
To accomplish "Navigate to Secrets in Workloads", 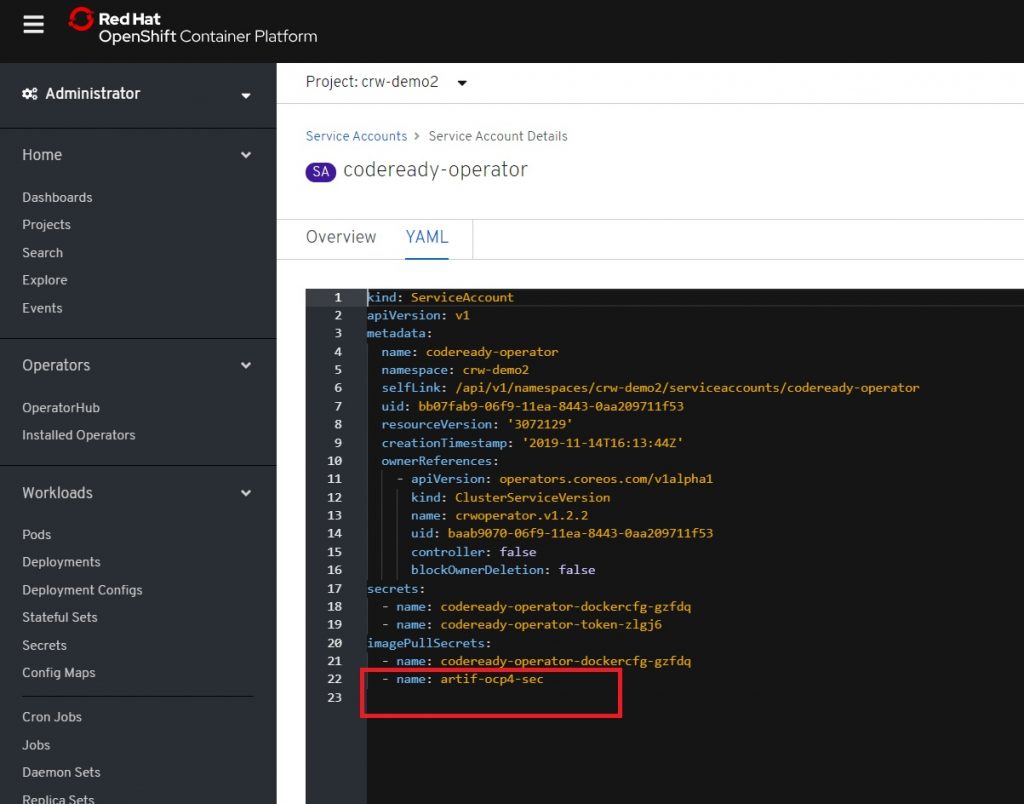I will pos(45,645).
